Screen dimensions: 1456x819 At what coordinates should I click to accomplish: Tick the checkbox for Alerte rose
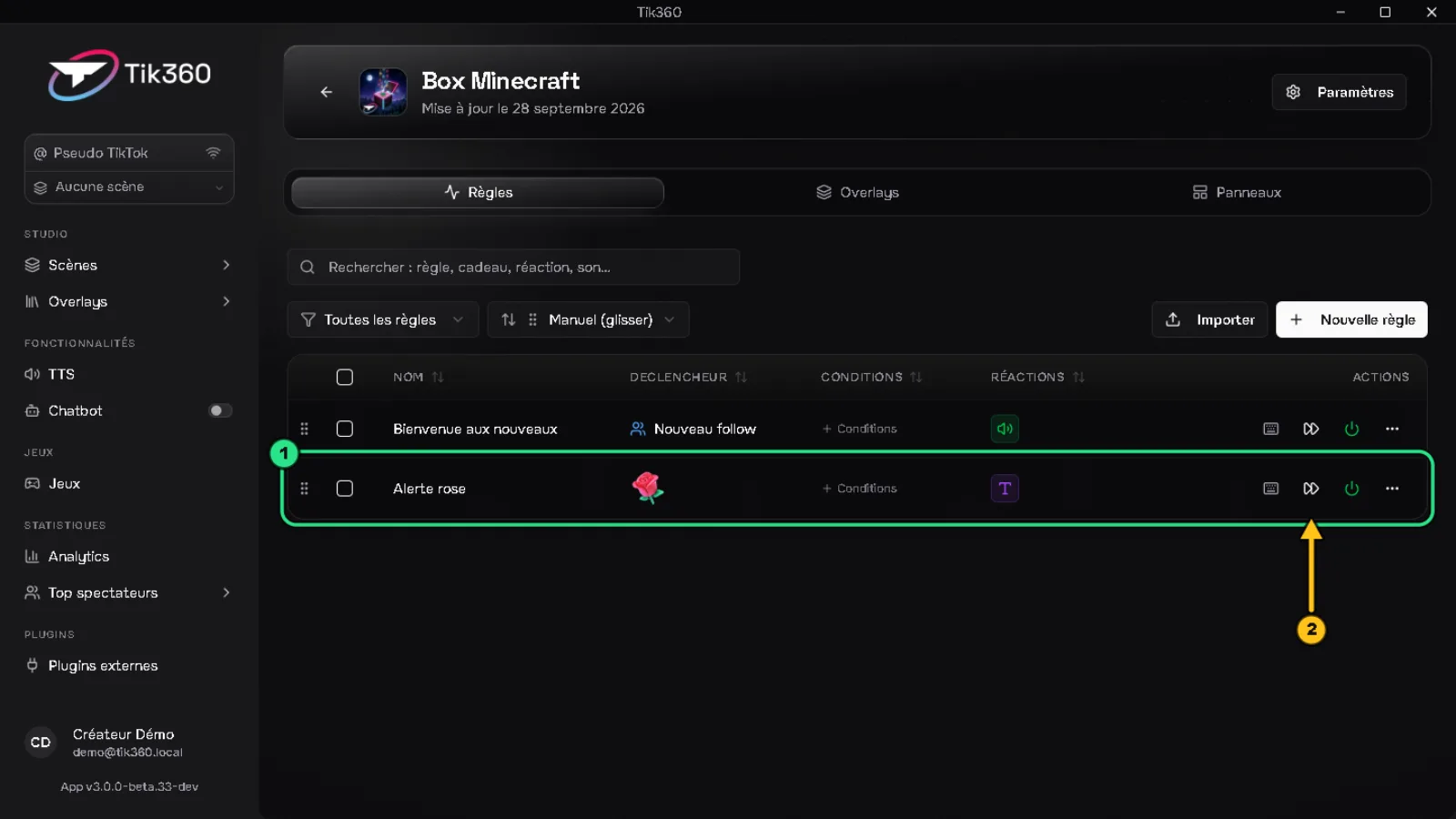tap(345, 489)
